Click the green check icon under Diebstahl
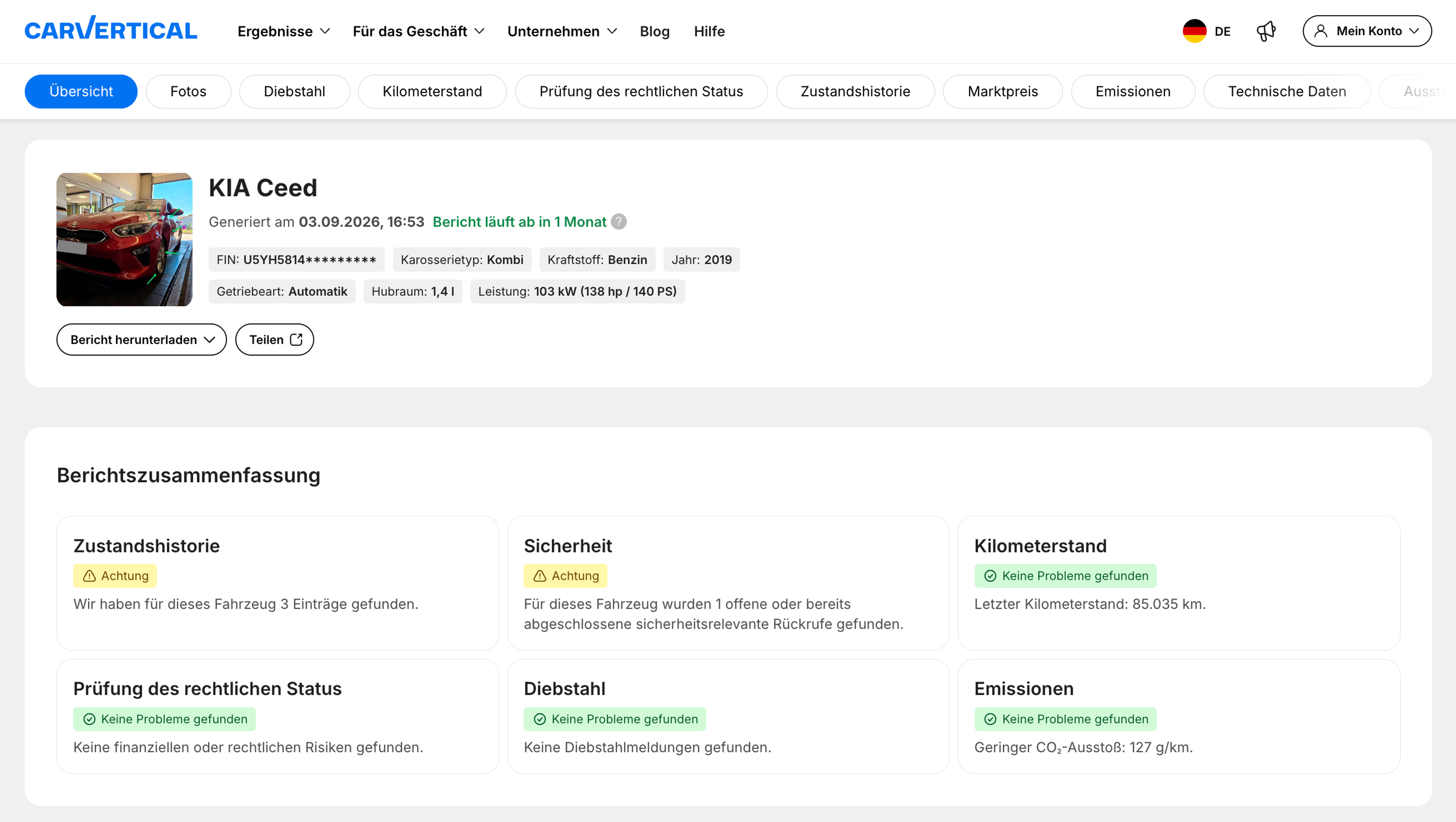Image resolution: width=1456 pixels, height=822 pixels. click(540, 719)
